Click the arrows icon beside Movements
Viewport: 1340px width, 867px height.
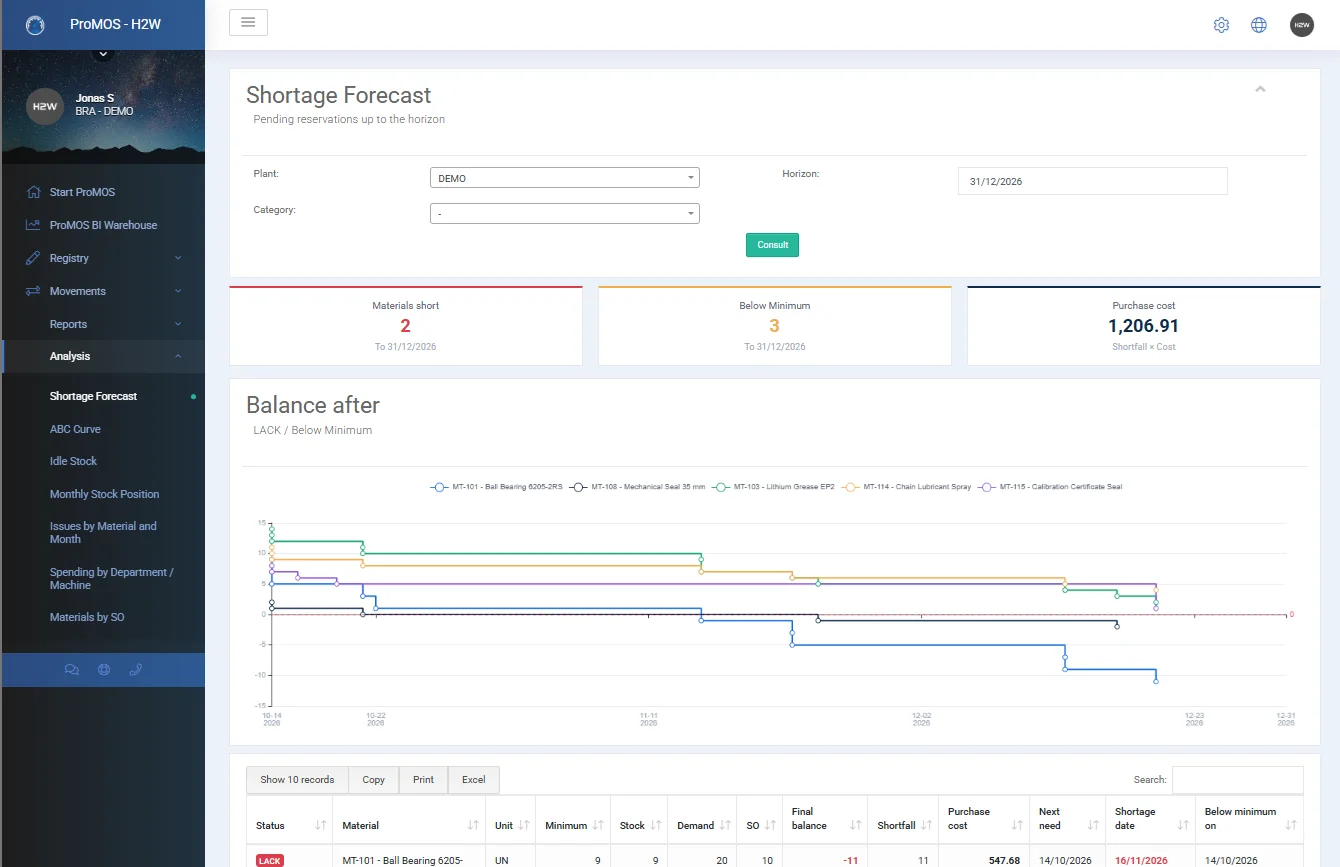point(33,291)
